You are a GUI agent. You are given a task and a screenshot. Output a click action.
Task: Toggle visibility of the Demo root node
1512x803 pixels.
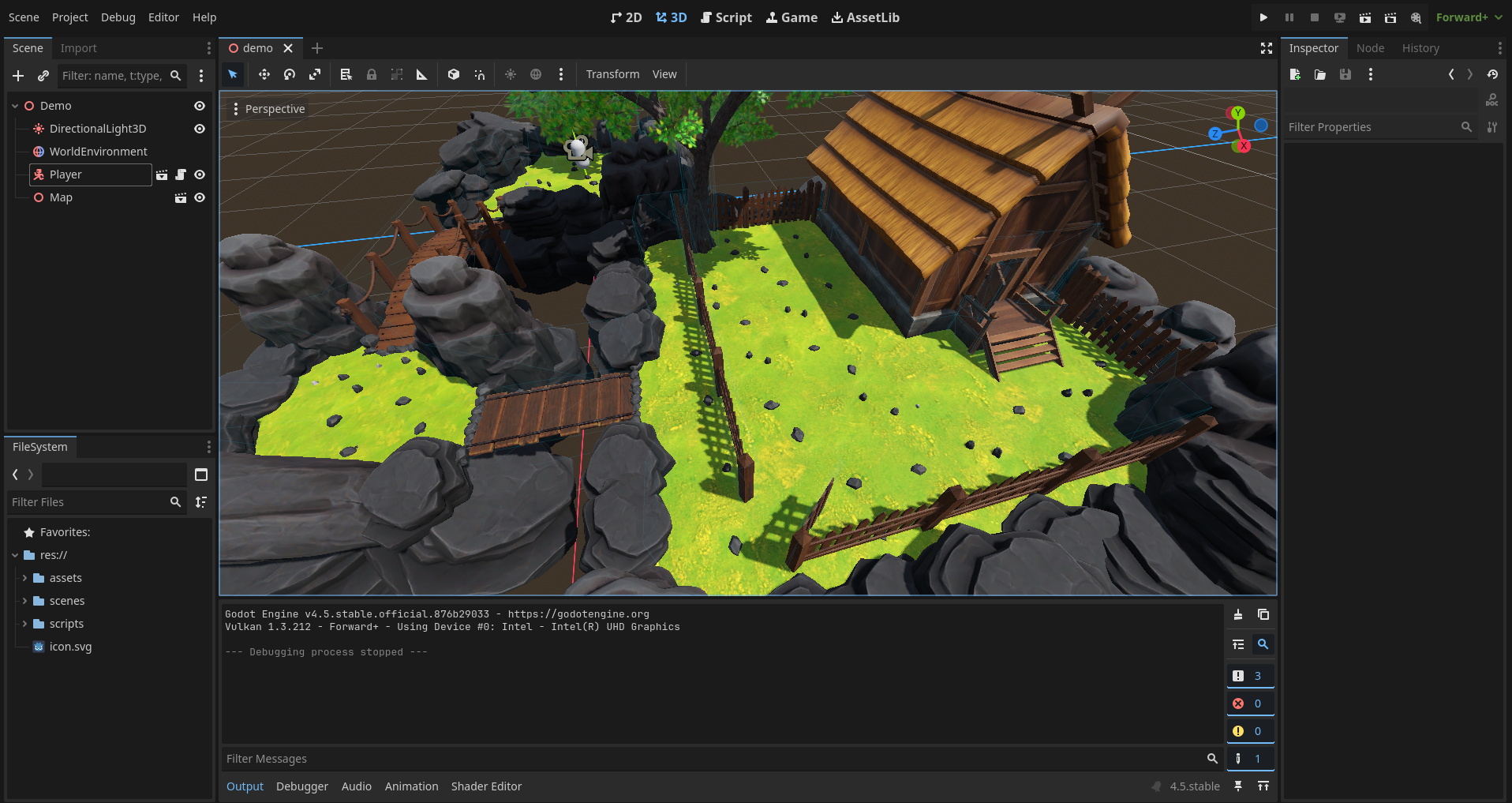pyautogui.click(x=200, y=106)
